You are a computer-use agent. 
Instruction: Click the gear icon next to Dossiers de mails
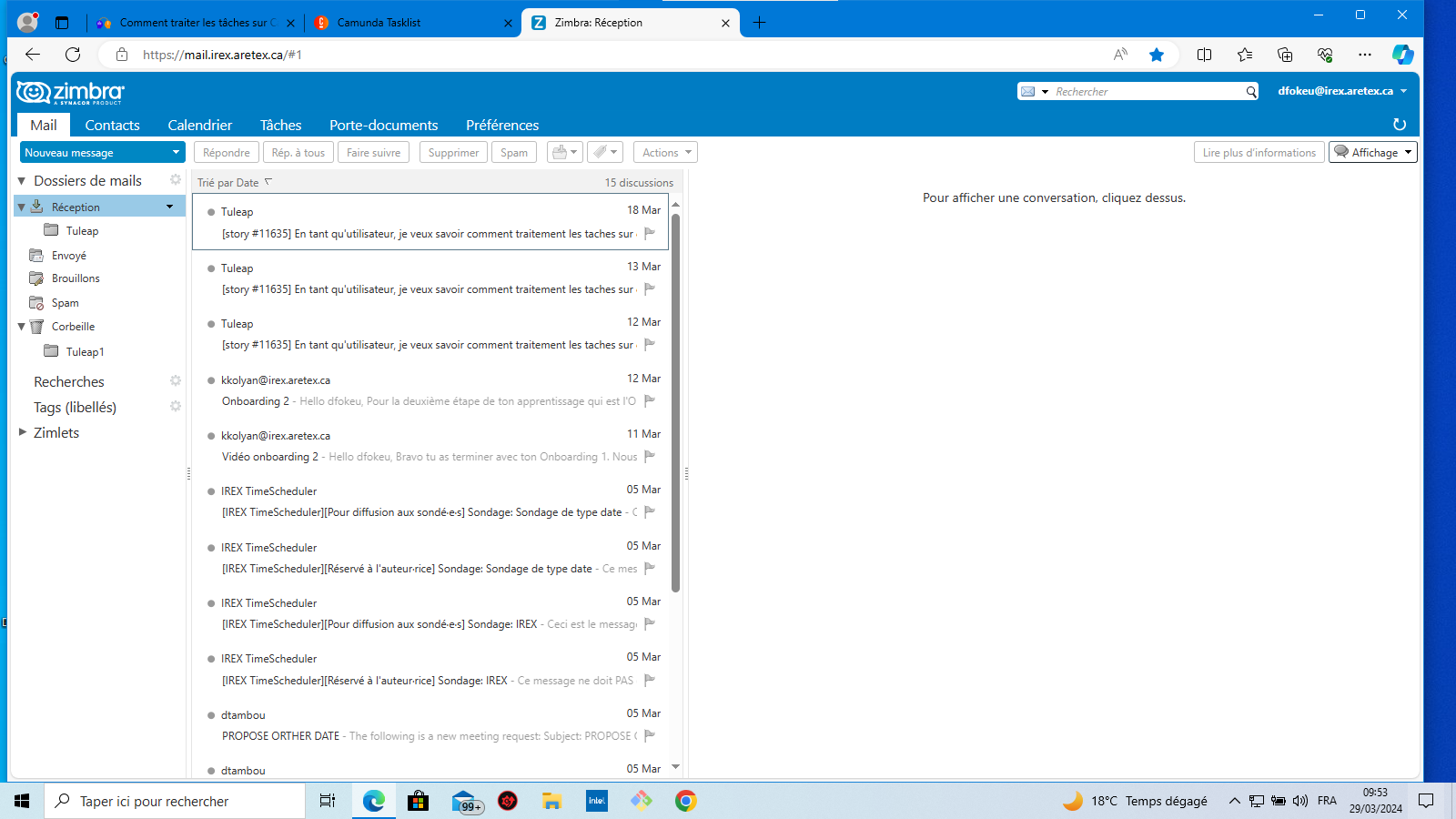click(x=176, y=180)
